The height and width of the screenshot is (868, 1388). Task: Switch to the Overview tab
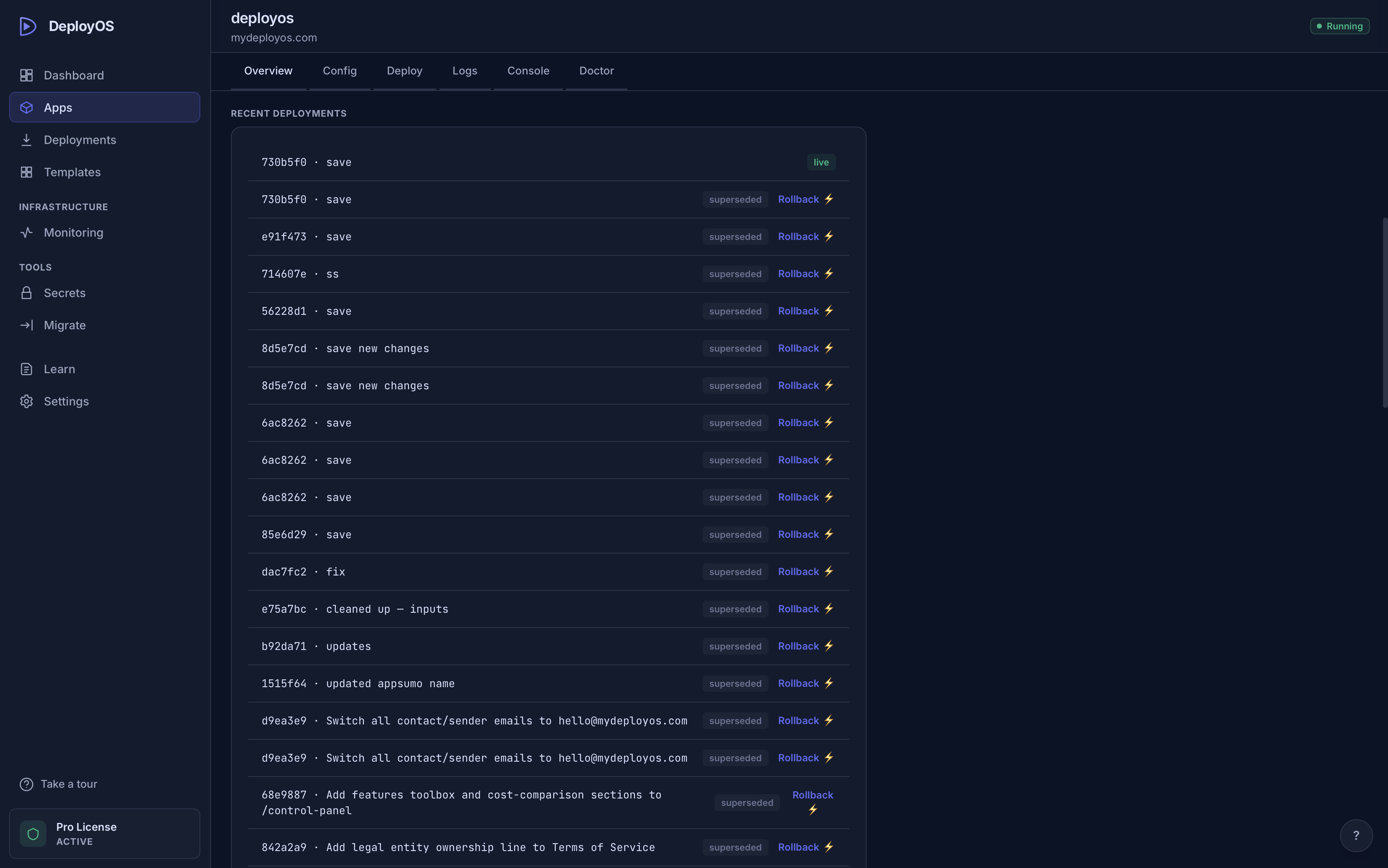(x=268, y=71)
